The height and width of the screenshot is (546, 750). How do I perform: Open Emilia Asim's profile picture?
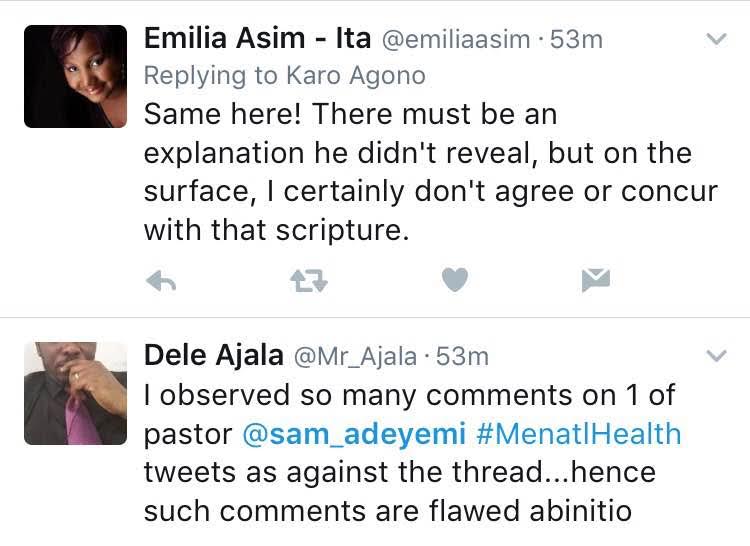tap(75, 76)
